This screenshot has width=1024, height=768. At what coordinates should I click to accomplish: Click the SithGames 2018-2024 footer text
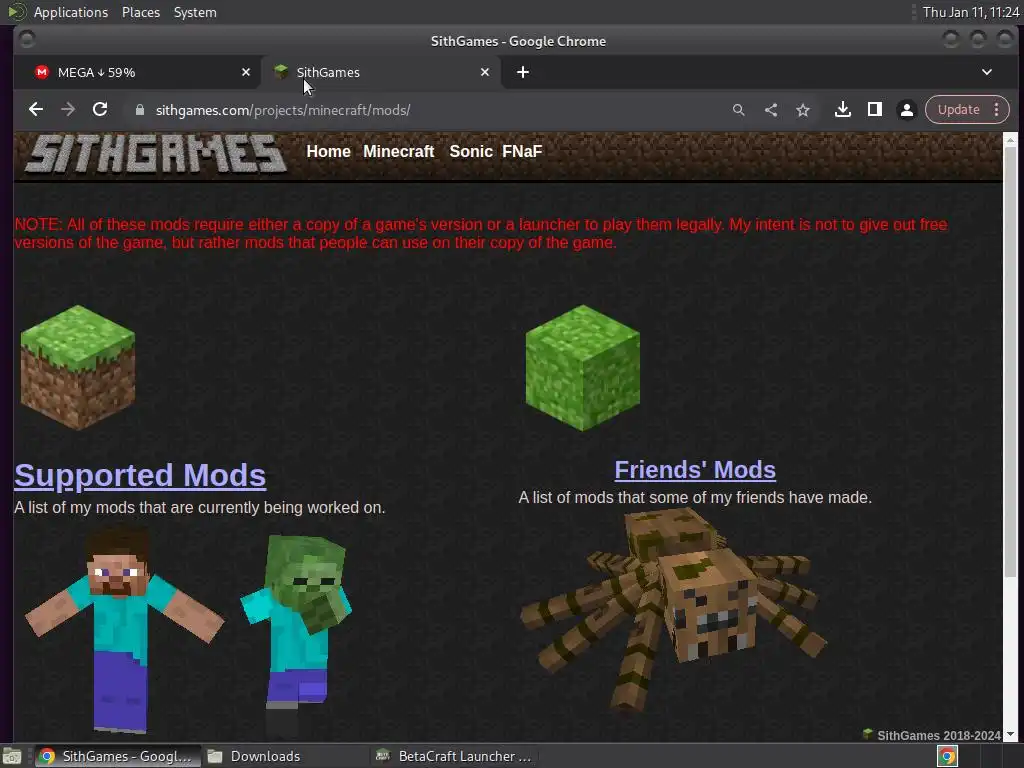click(x=938, y=735)
